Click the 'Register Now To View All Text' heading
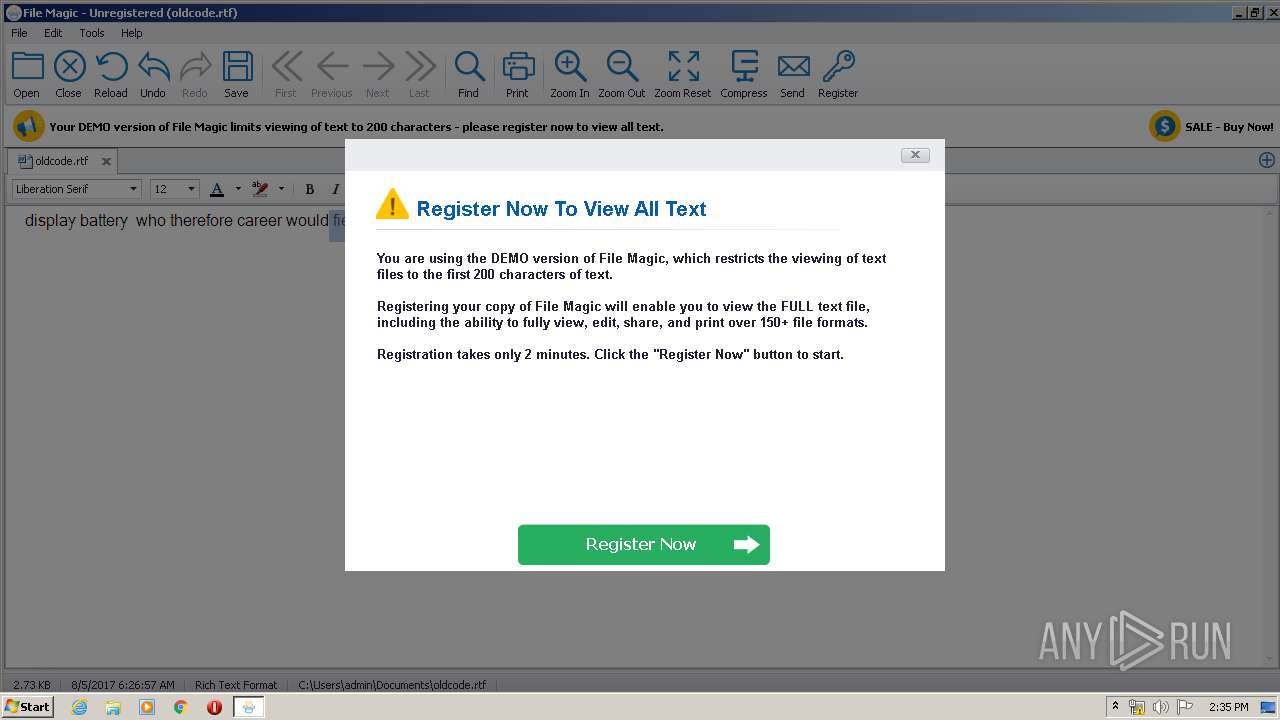The width and height of the screenshot is (1280, 720). [x=561, y=209]
